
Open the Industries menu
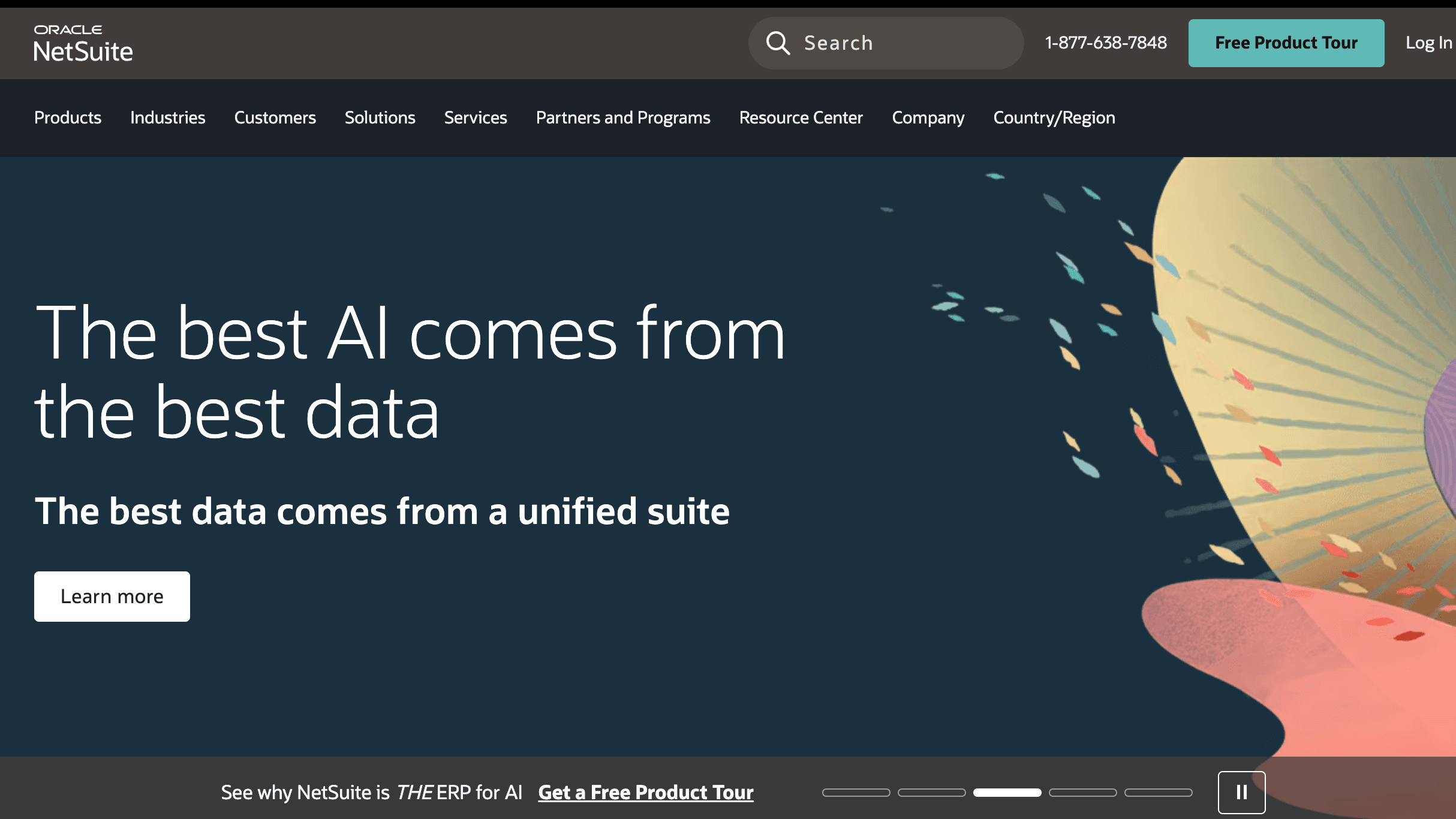(168, 118)
